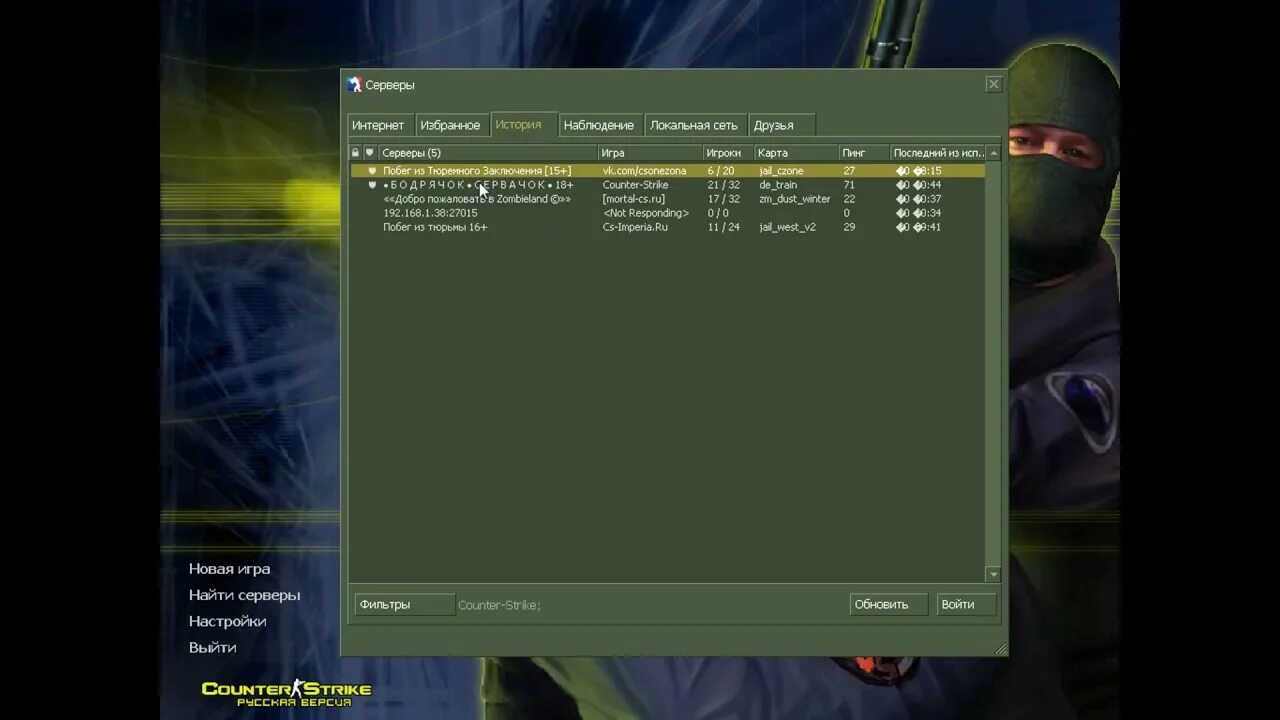Sort by Пинг column header
The image size is (1280, 720).
coord(864,153)
